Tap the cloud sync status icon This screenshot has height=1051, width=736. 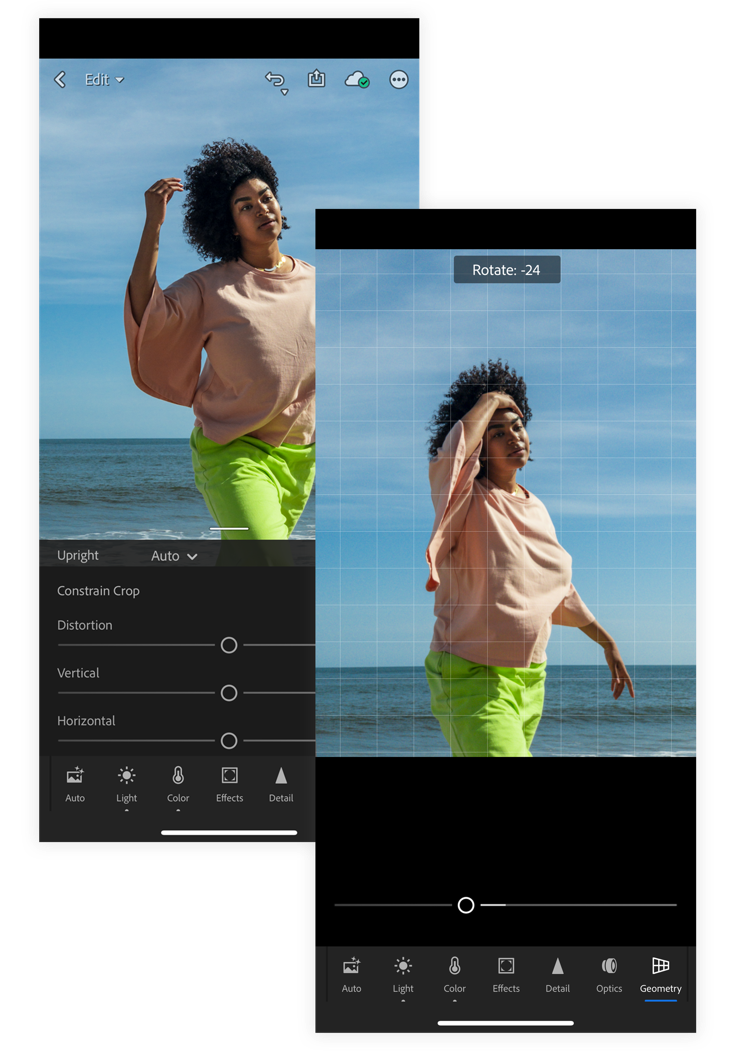tap(357, 80)
